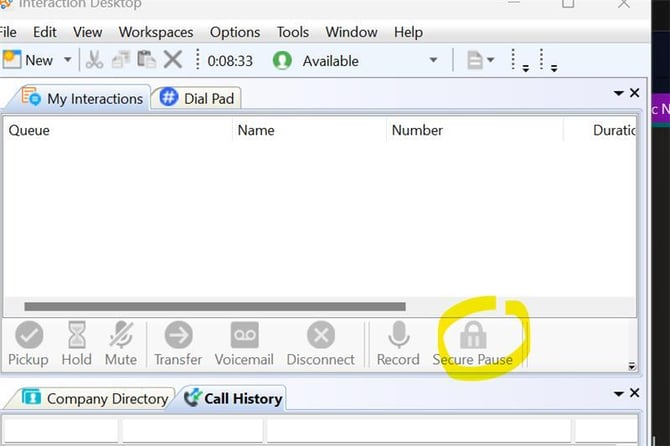Viewport: 670px width, 446px height.
Task: Put the call on Hold
Action: (x=76, y=343)
